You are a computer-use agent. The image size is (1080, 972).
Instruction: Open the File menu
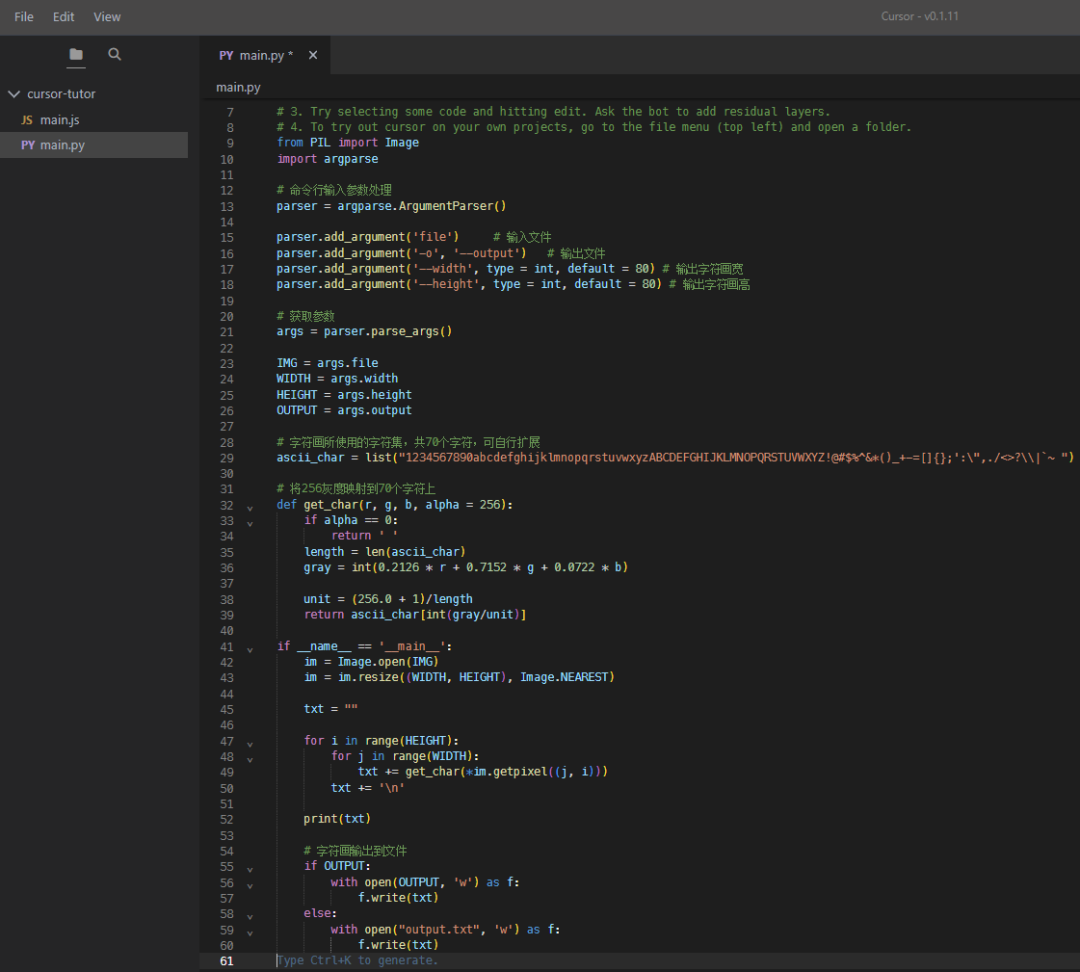[23, 17]
